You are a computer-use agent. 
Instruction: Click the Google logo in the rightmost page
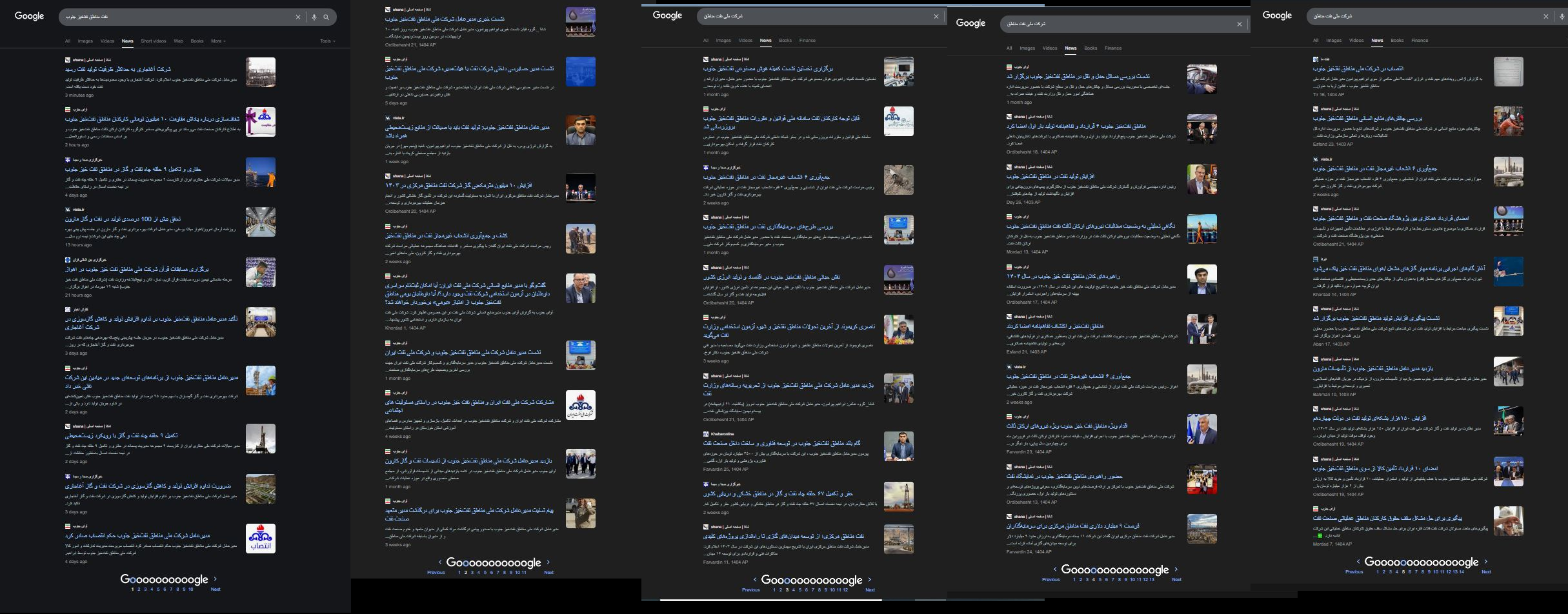coord(1277,15)
